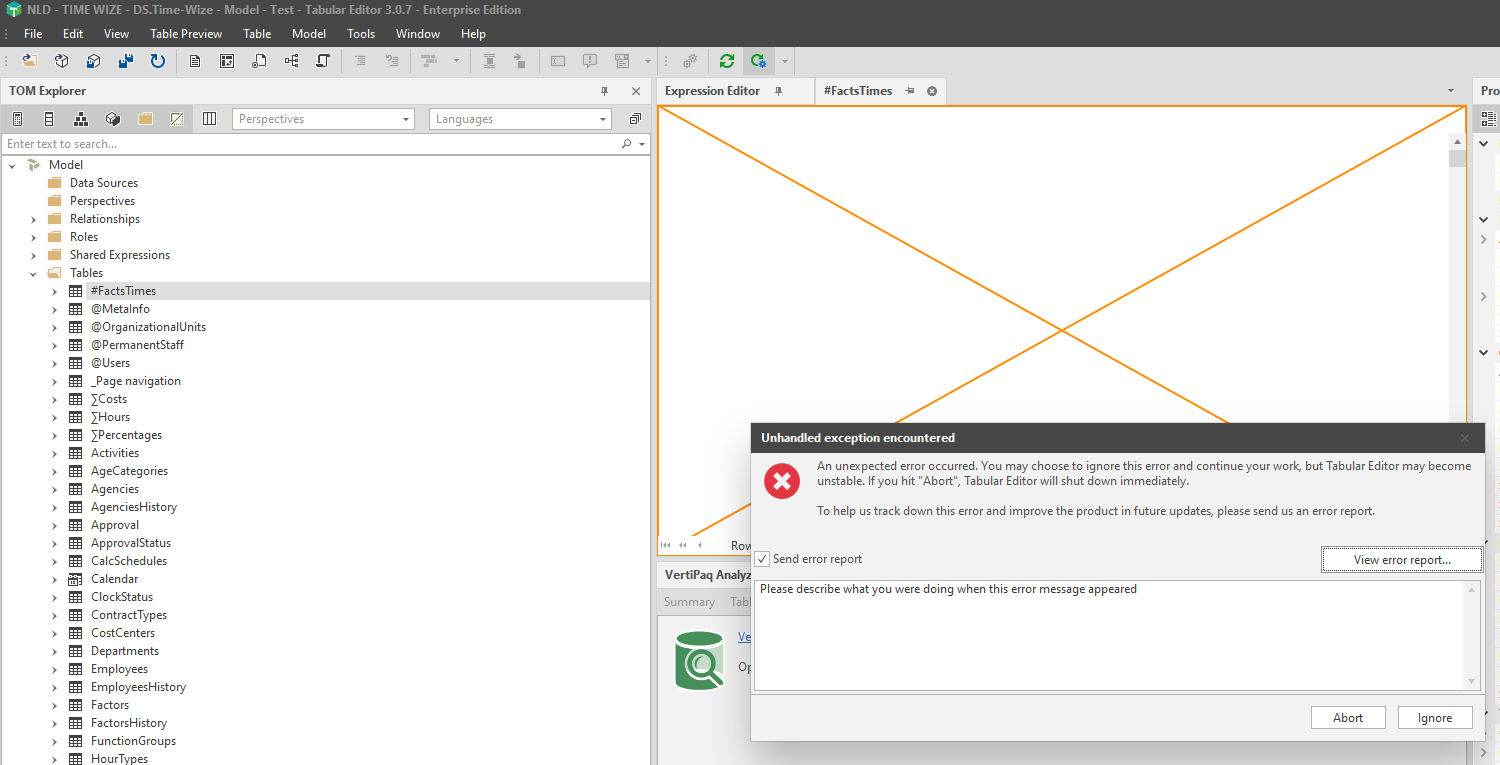The height and width of the screenshot is (765, 1500).
Task: Click the View error report button
Action: tap(1402, 560)
